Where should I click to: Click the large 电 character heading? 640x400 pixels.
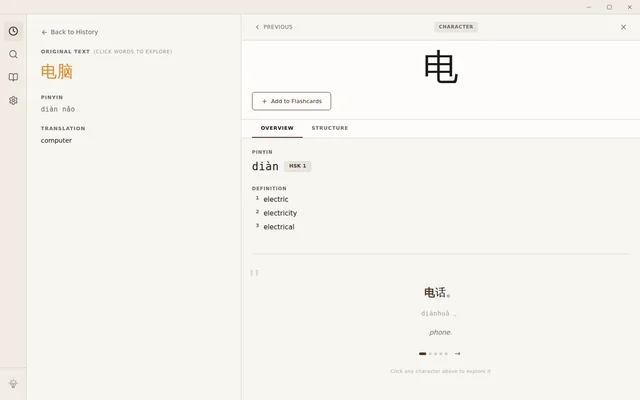pyautogui.click(x=441, y=67)
